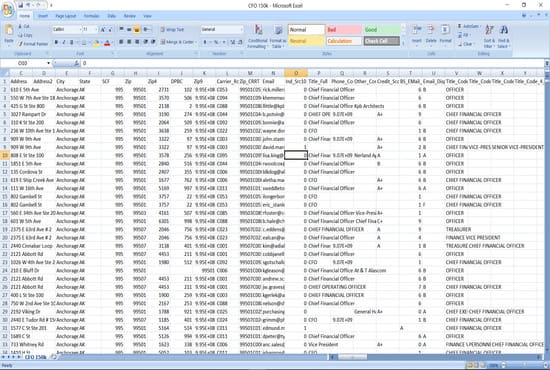Apply the Check Cell style
Screen dimensions: 550x370
[x=381, y=41]
